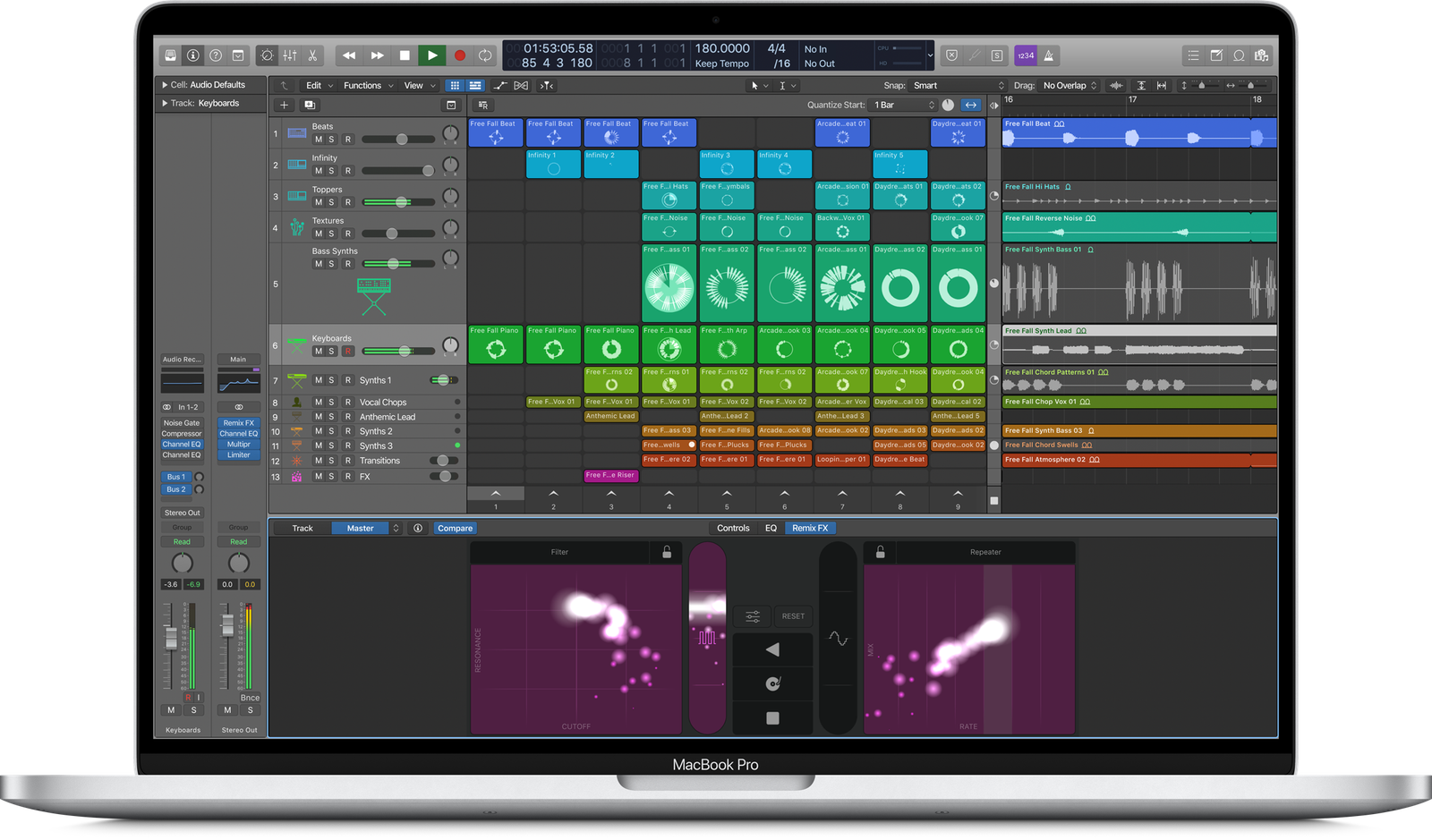1432x840 pixels.
Task: Rewind the playhead
Action: point(349,55)
